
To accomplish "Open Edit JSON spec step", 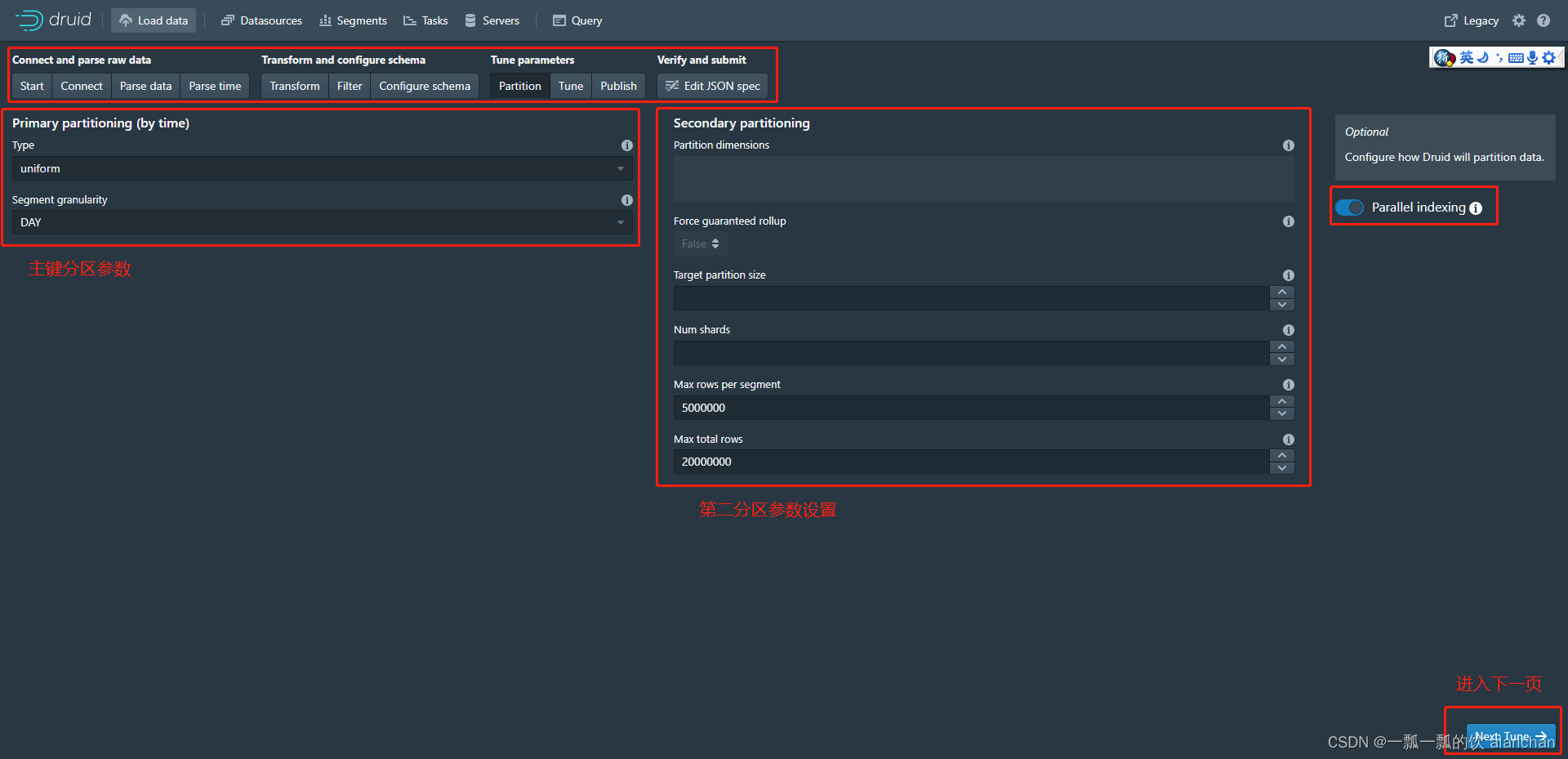I will pos(712,86).
